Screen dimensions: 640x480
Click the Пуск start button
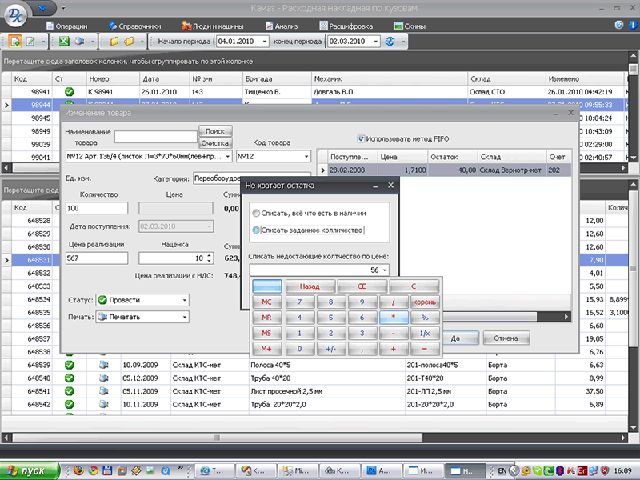pos(29,470)
